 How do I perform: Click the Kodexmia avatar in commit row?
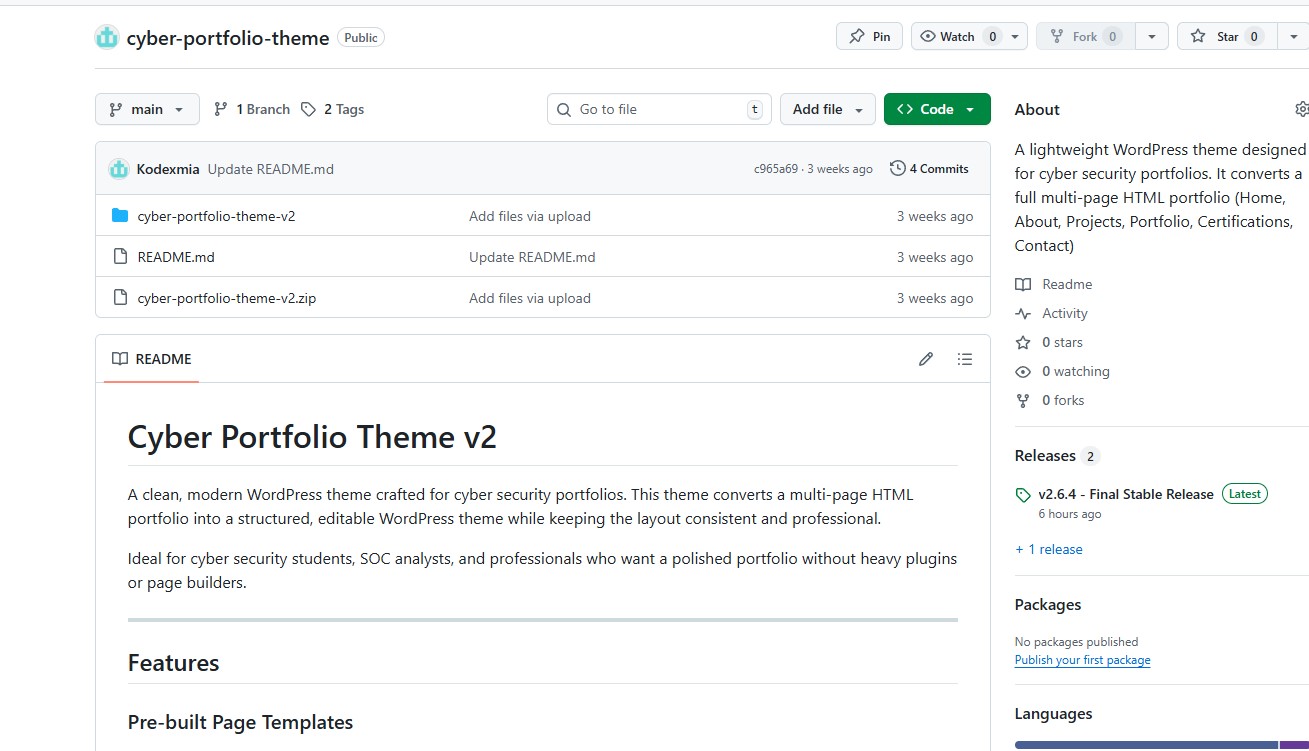(119, 169)
